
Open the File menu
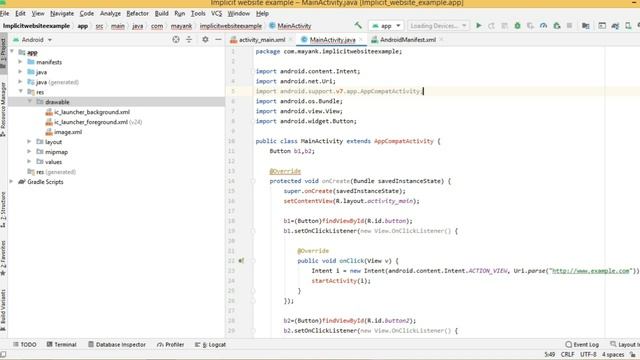pyautogui.click(x=4, y=13)
